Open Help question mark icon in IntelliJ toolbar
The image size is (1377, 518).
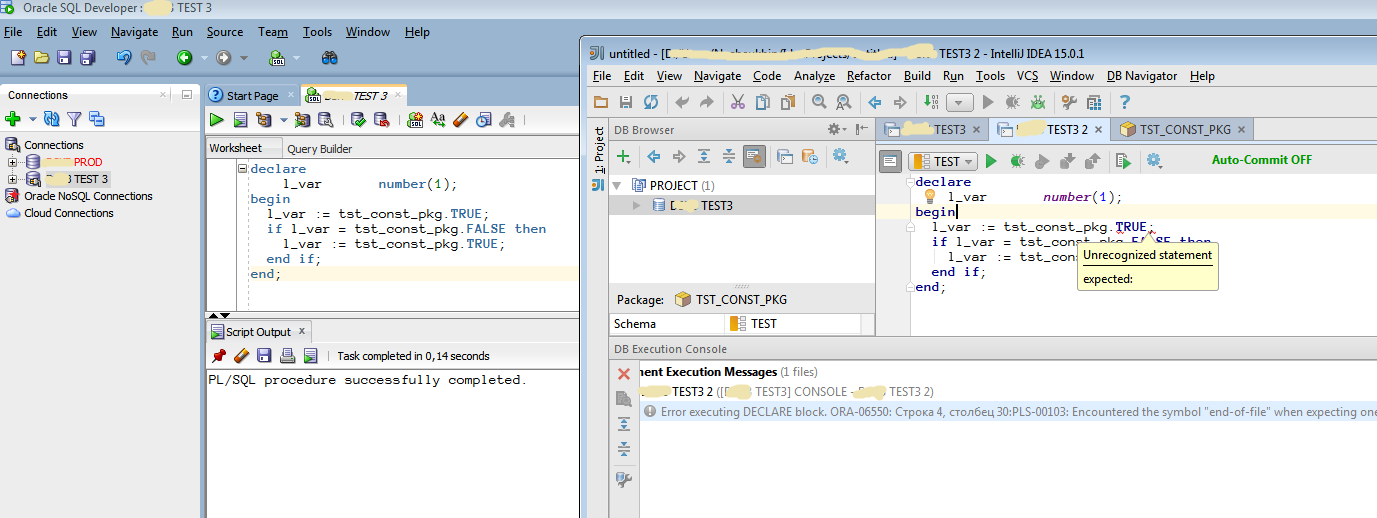[1125, 102]
